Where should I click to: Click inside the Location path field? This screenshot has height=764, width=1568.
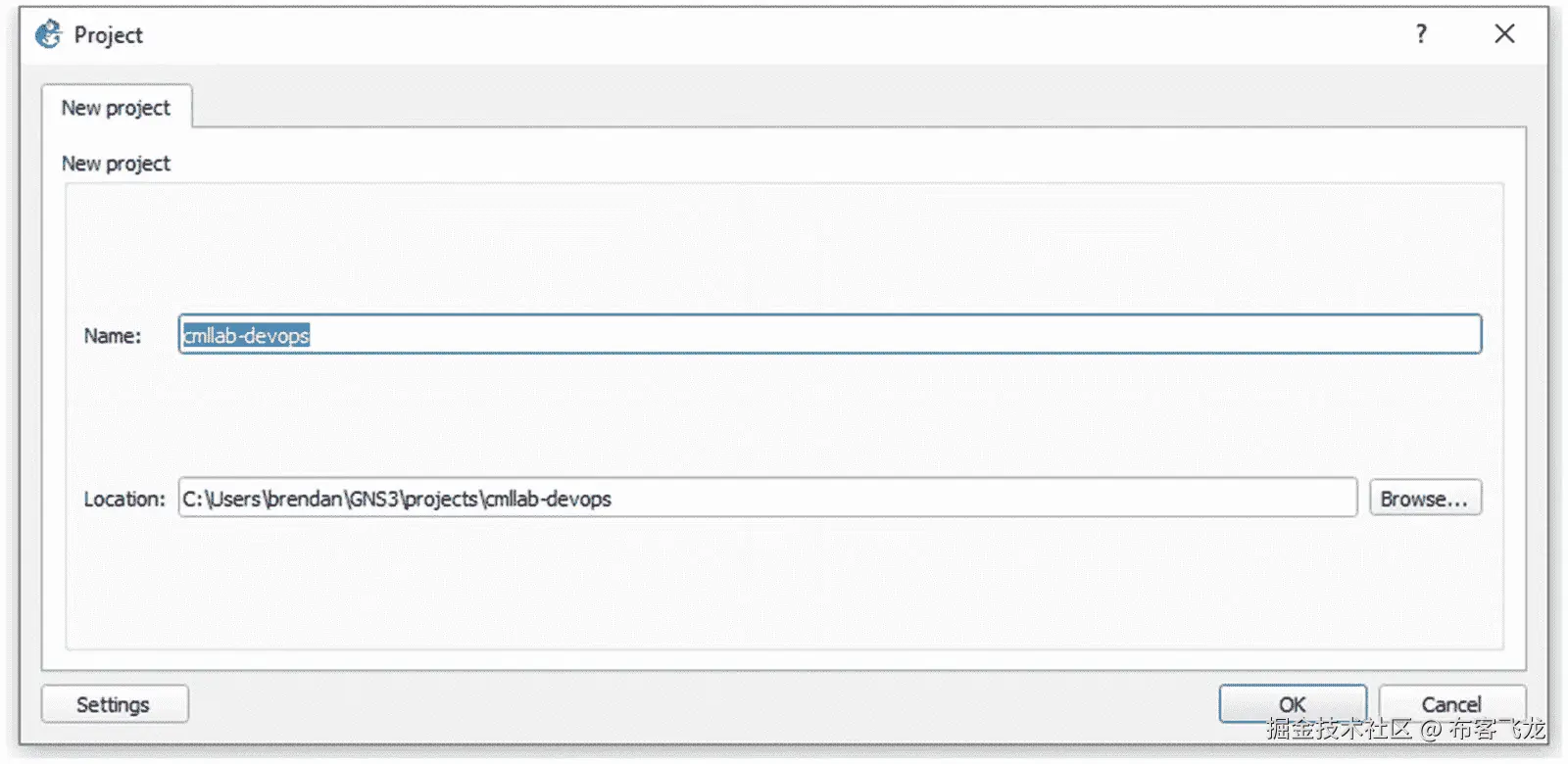click(767, 499)
